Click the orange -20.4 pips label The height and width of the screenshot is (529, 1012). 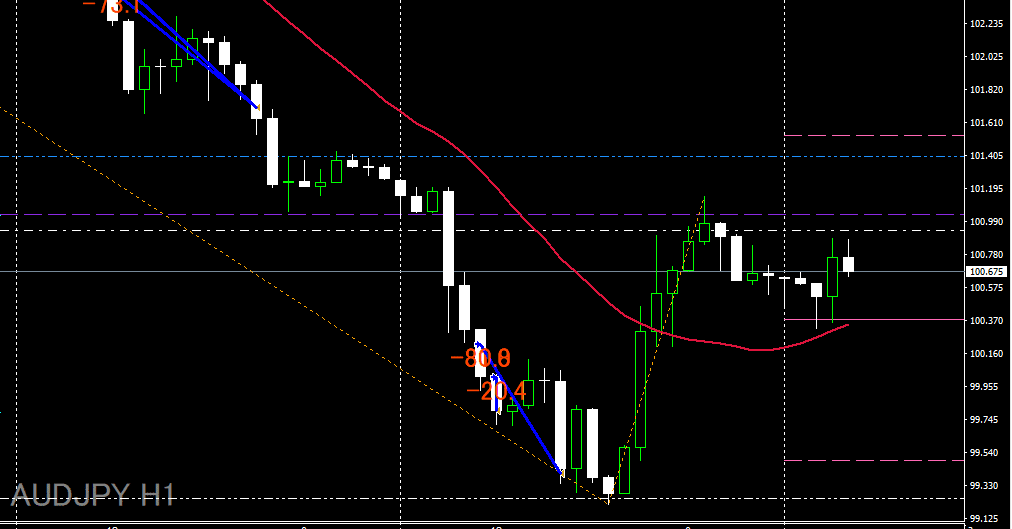pos(496,390)
